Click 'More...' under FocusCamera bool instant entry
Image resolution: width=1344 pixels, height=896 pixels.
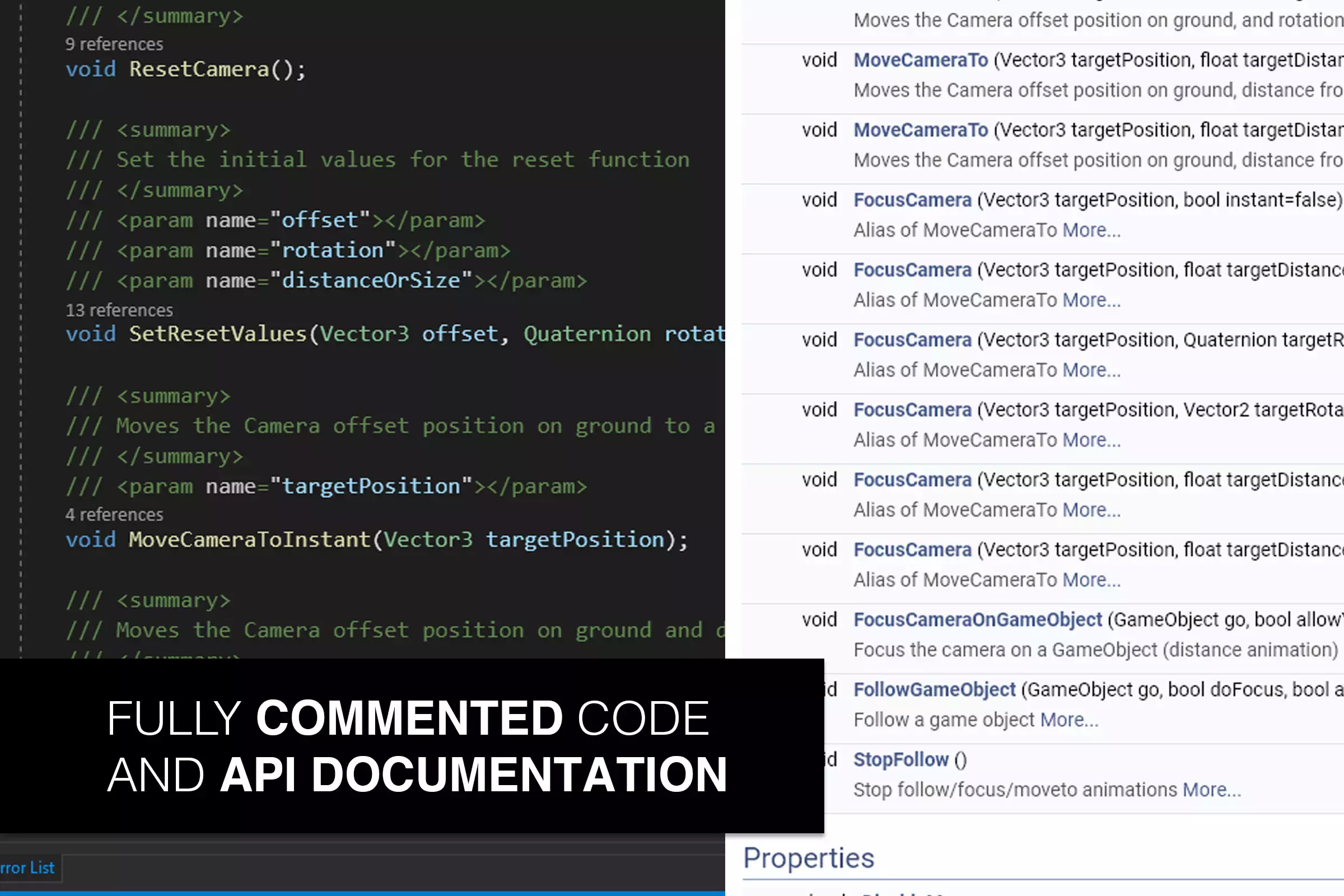[1091, 230]
